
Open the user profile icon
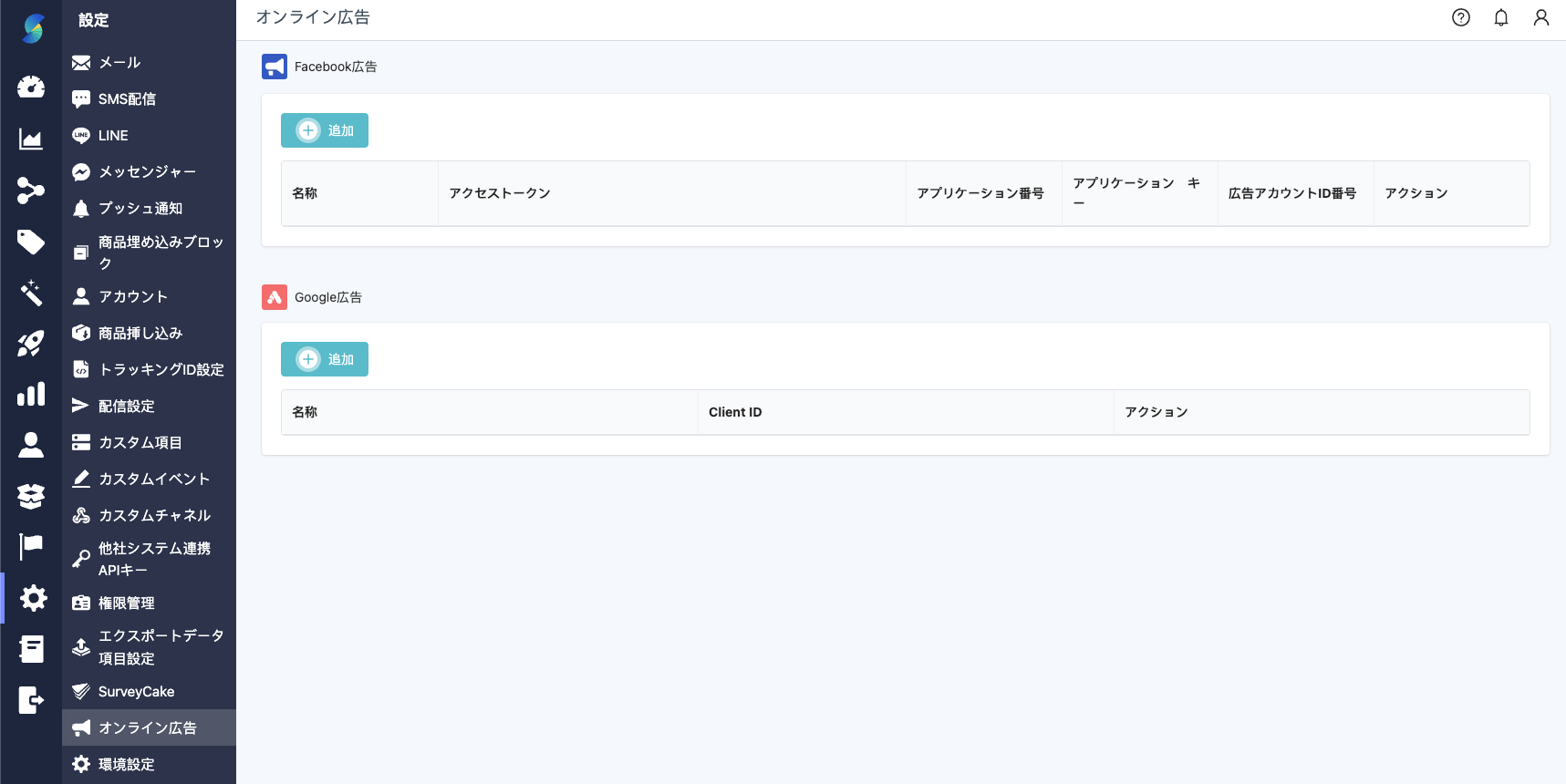tap(1541, 17)
